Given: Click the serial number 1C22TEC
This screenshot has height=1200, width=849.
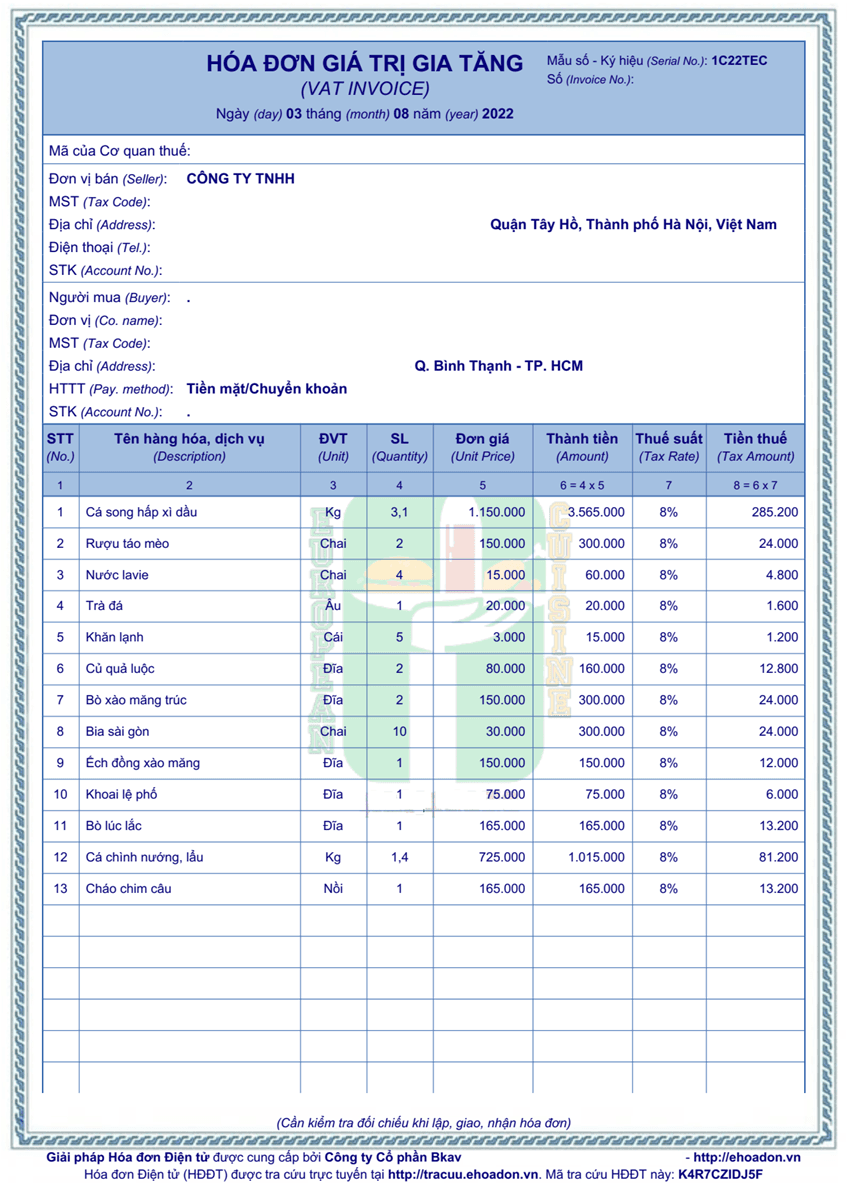Looking at the screenshot, I should tap(739, 61).
